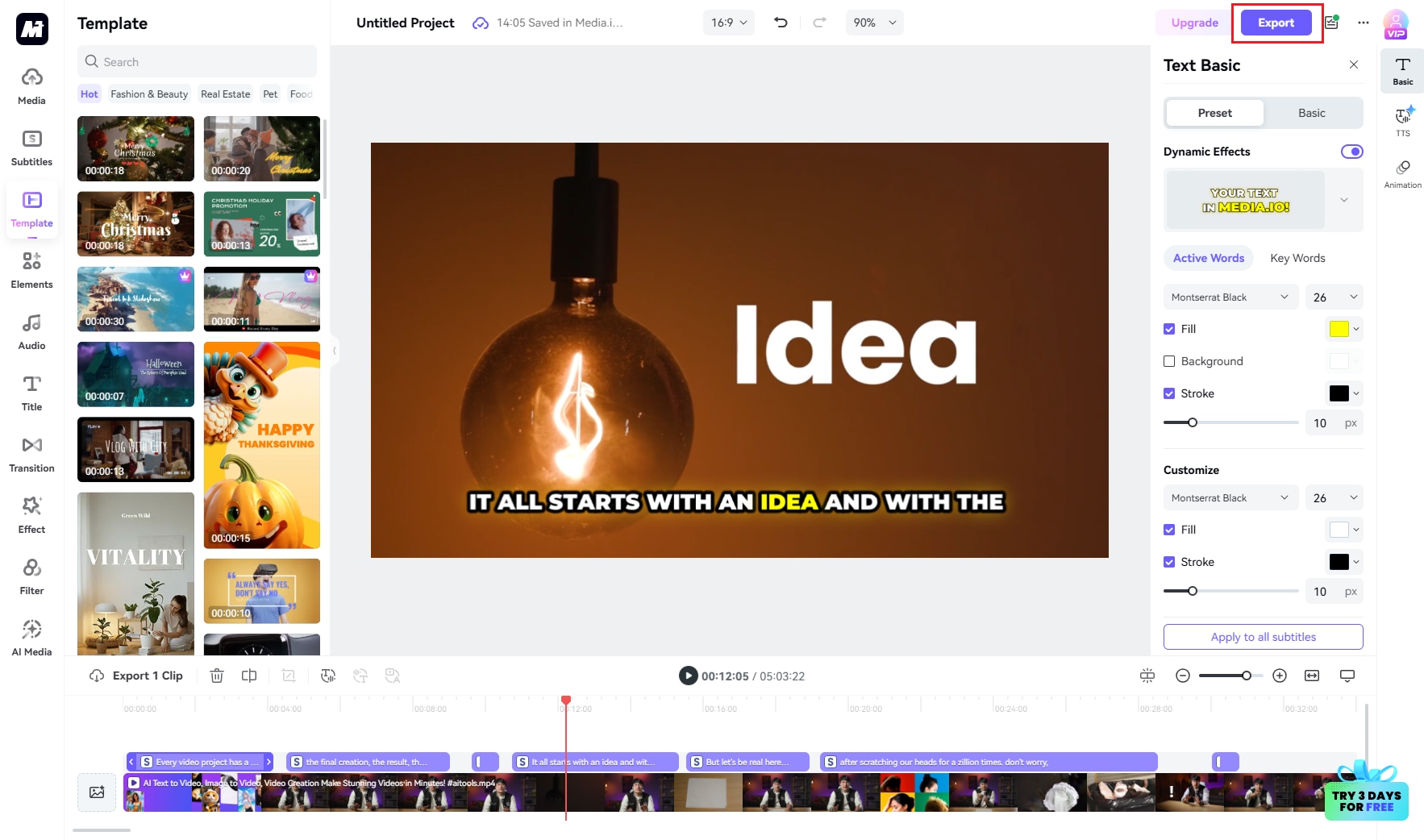Image resolution: width=1424 pixels, height=840 pixels.
Task: Open Customize font size 26 dropdown
Action: click(x=1334, y=497)
